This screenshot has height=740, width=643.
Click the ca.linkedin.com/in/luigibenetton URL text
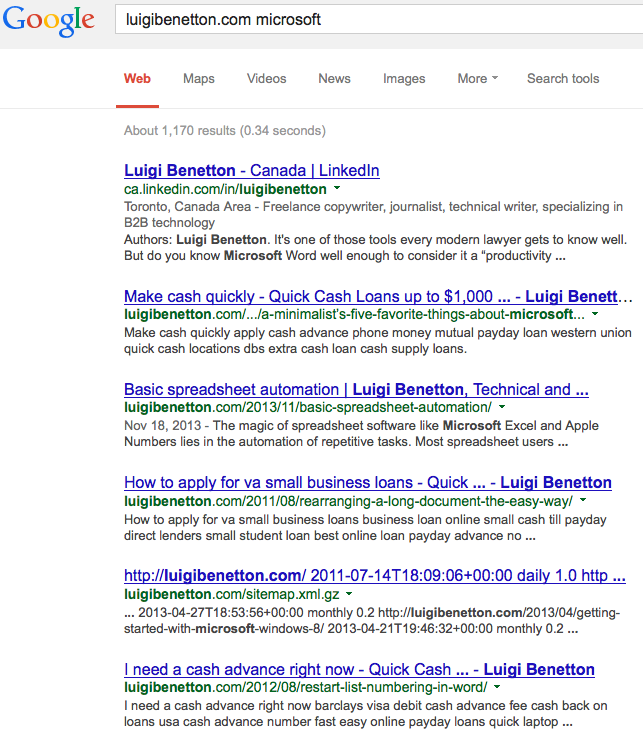pos(225,189)
